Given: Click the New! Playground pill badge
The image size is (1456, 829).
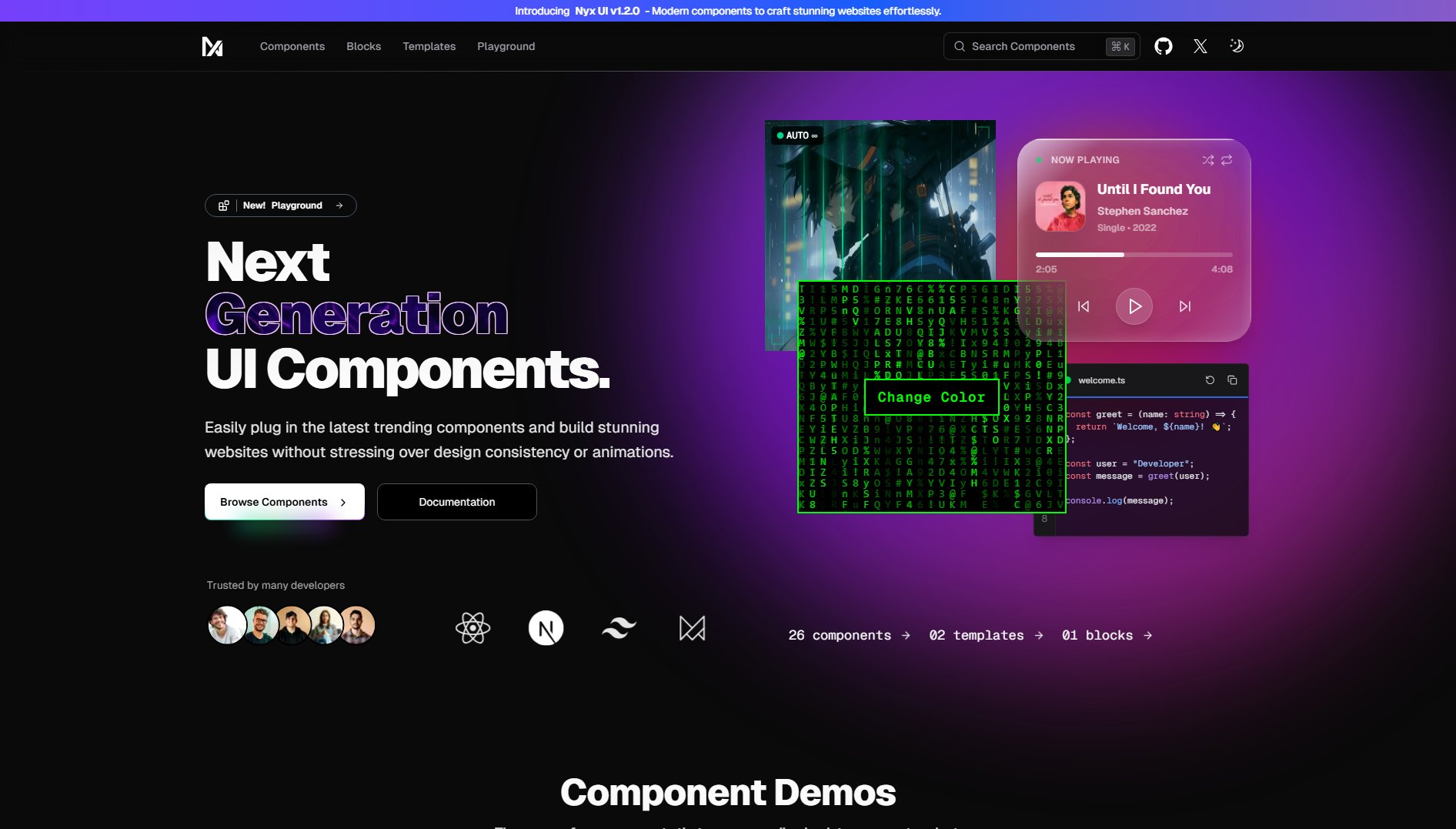Looking at the screenshot, I should [x=281, y=206].
